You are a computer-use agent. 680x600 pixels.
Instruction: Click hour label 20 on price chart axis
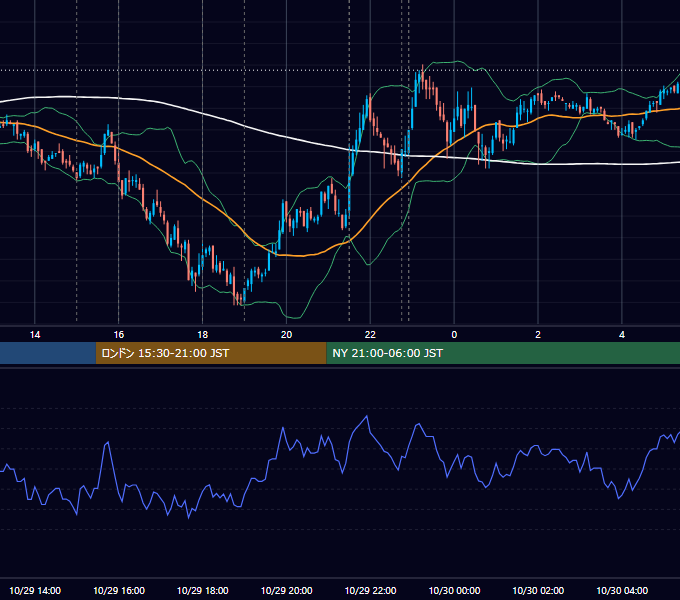tap(286, 335)
